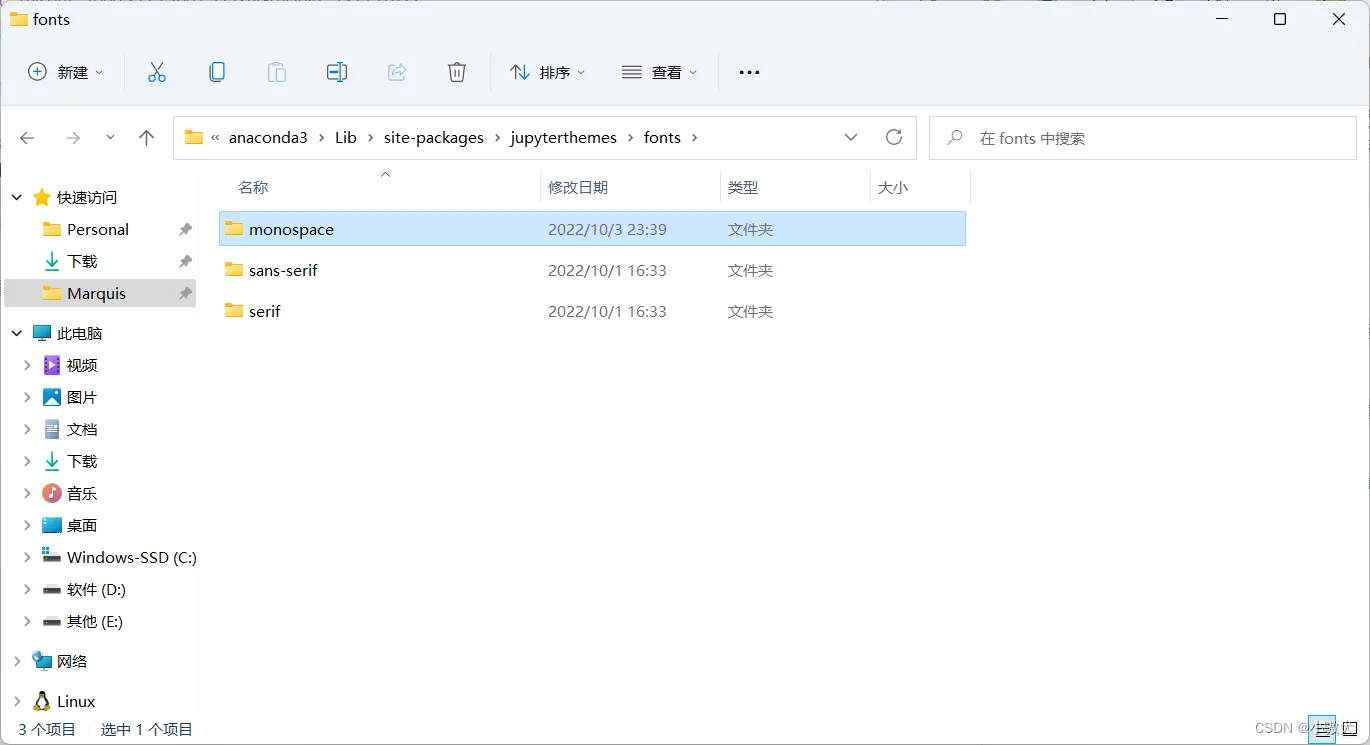Click the pin icon beside Marquis
The width and height of the screenshot is (1370, 745).
coord(185,293)
